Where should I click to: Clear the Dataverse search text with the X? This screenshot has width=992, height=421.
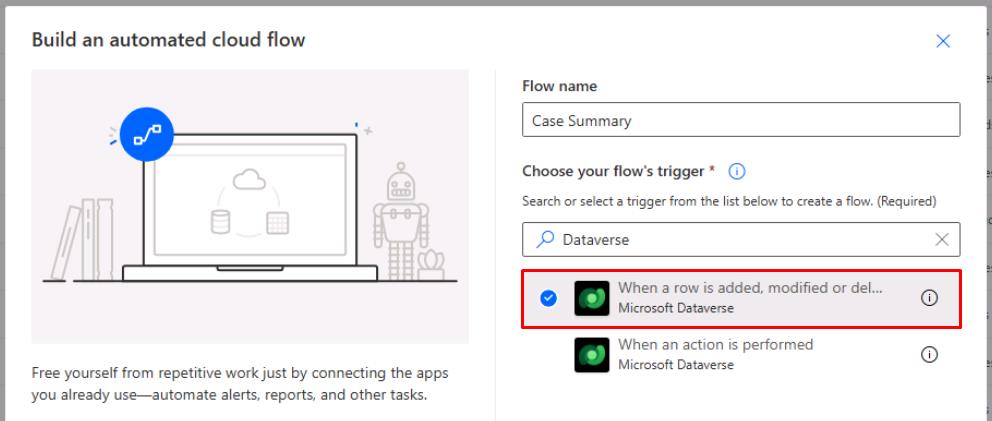click(941, 239)
